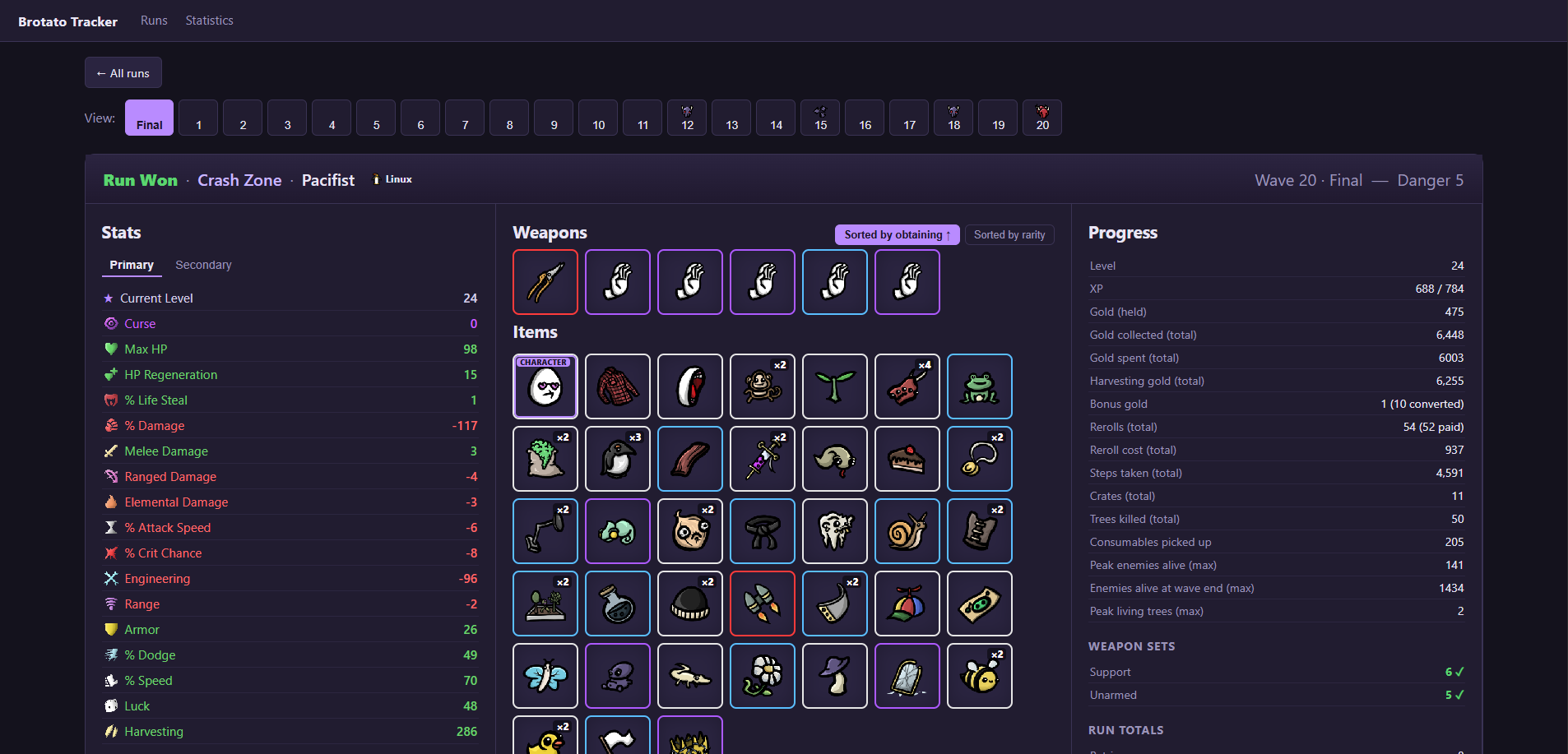Select the blue-bordered hand weapon
Viewport: 1568px width, 754px height.
[x=835, y=282]
